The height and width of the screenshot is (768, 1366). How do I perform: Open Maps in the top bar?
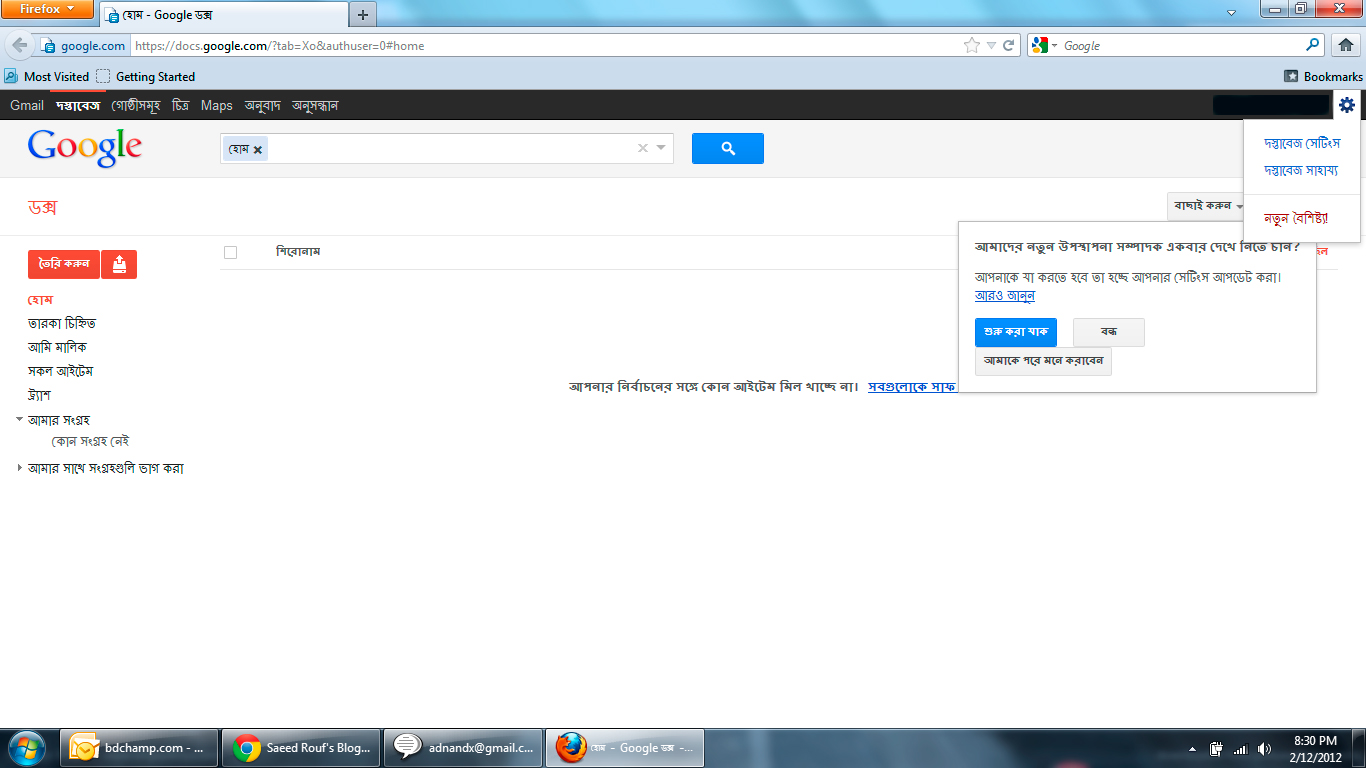click(216, 105)
